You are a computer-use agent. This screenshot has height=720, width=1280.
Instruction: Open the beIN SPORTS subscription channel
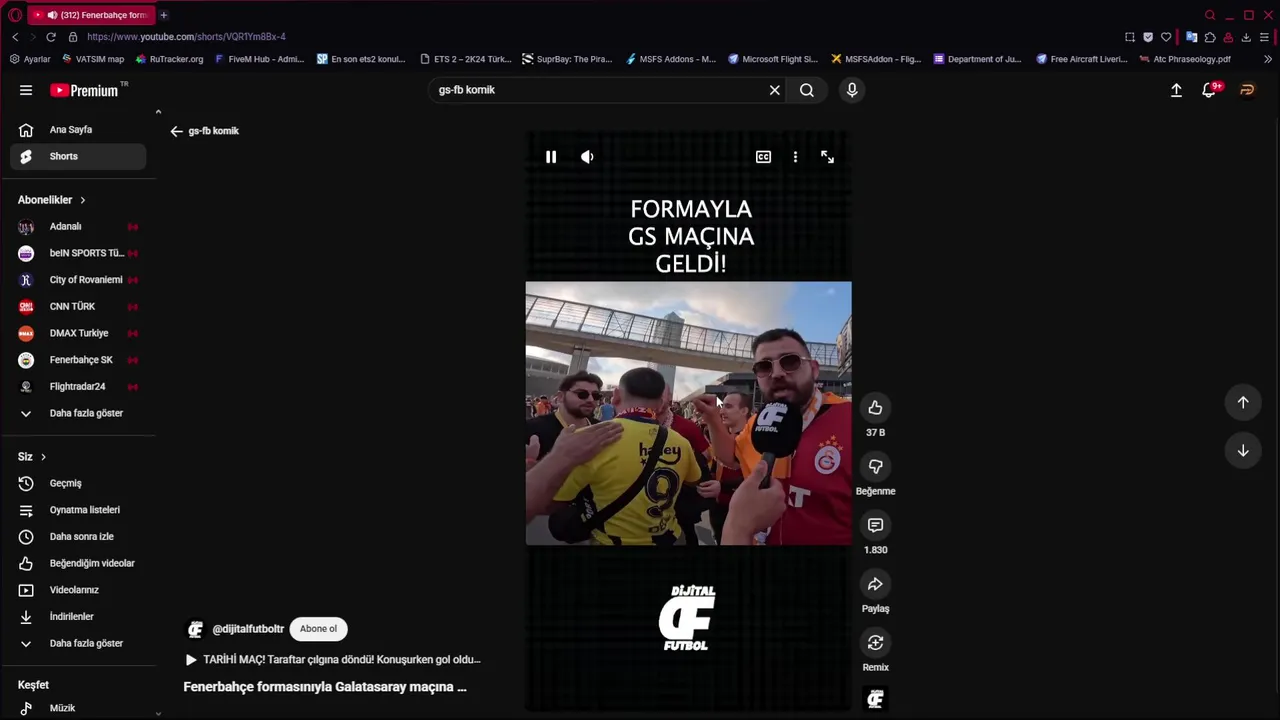click(x=78, y=253)
